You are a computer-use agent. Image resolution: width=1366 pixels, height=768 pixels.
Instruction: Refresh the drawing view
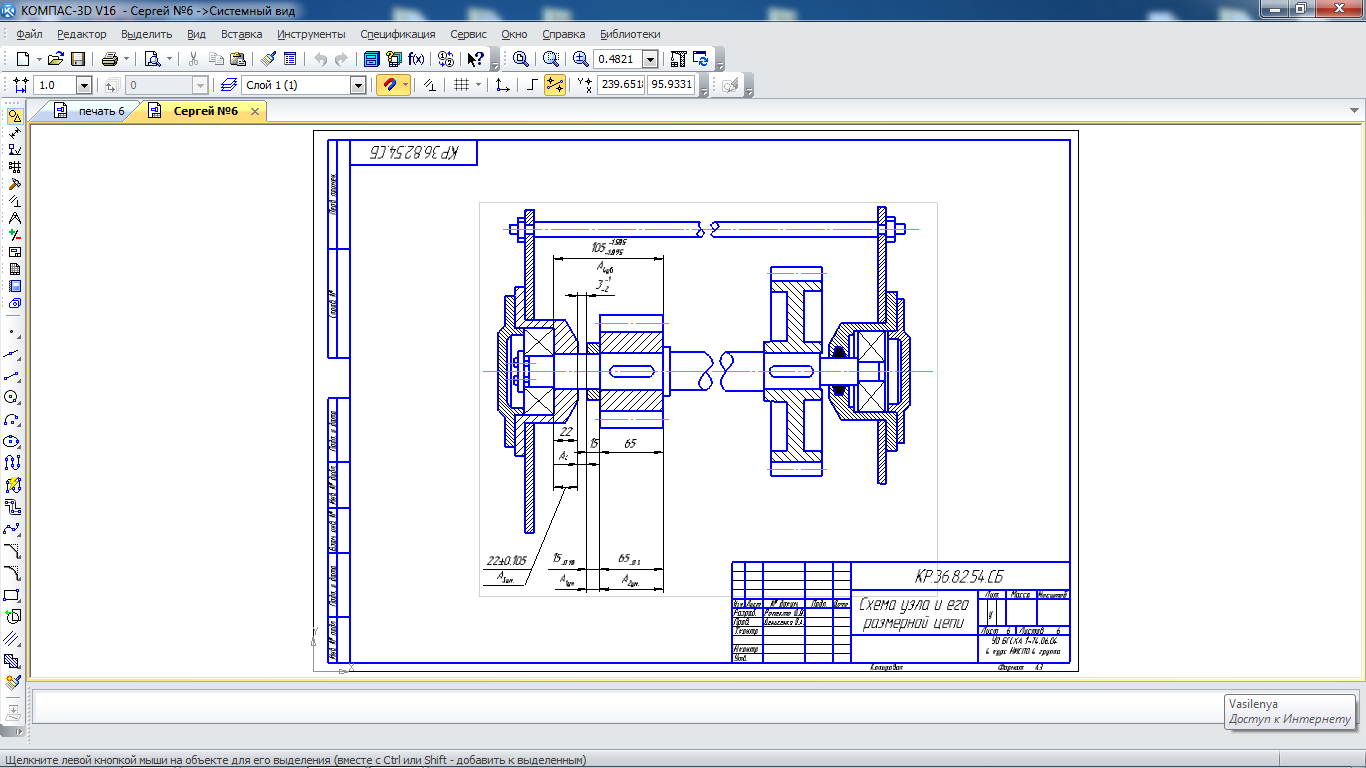pyautogui.click(x=700, y=59)
